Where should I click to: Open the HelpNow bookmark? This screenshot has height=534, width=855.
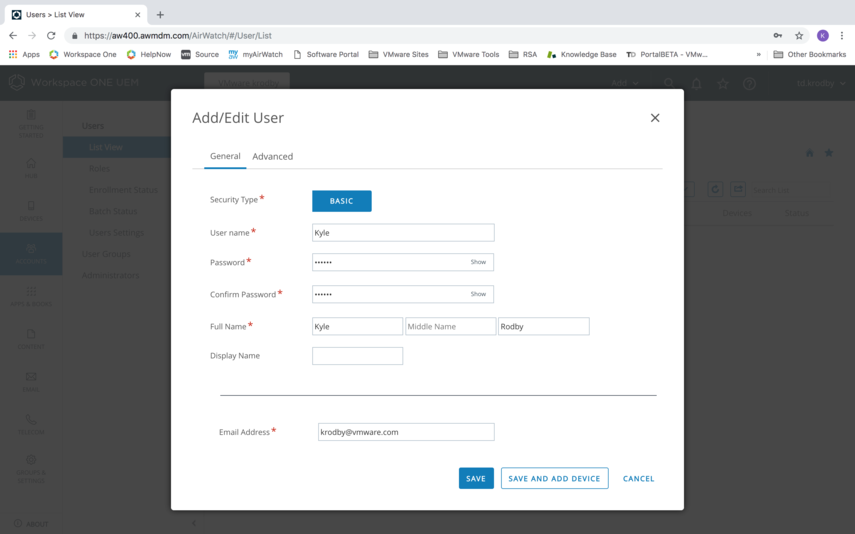tap(147, 55)
